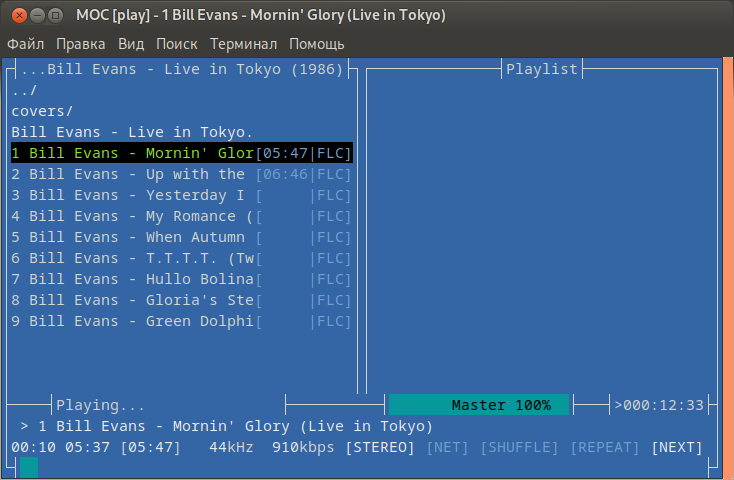
Task: Close the MOC terminal window
Action: click(x=19, y=15)
